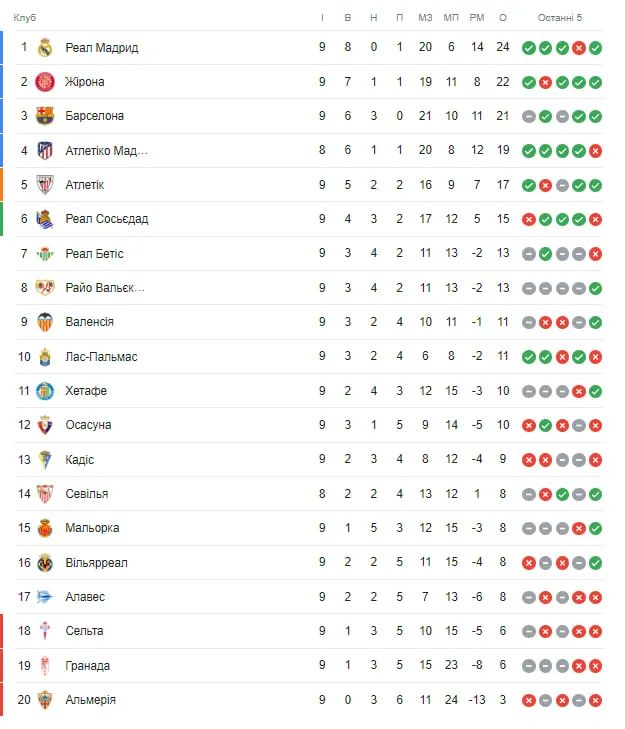Click the Girona club crest icon
This screenshot has width=625, height=729.
click(x=44, y=82)
